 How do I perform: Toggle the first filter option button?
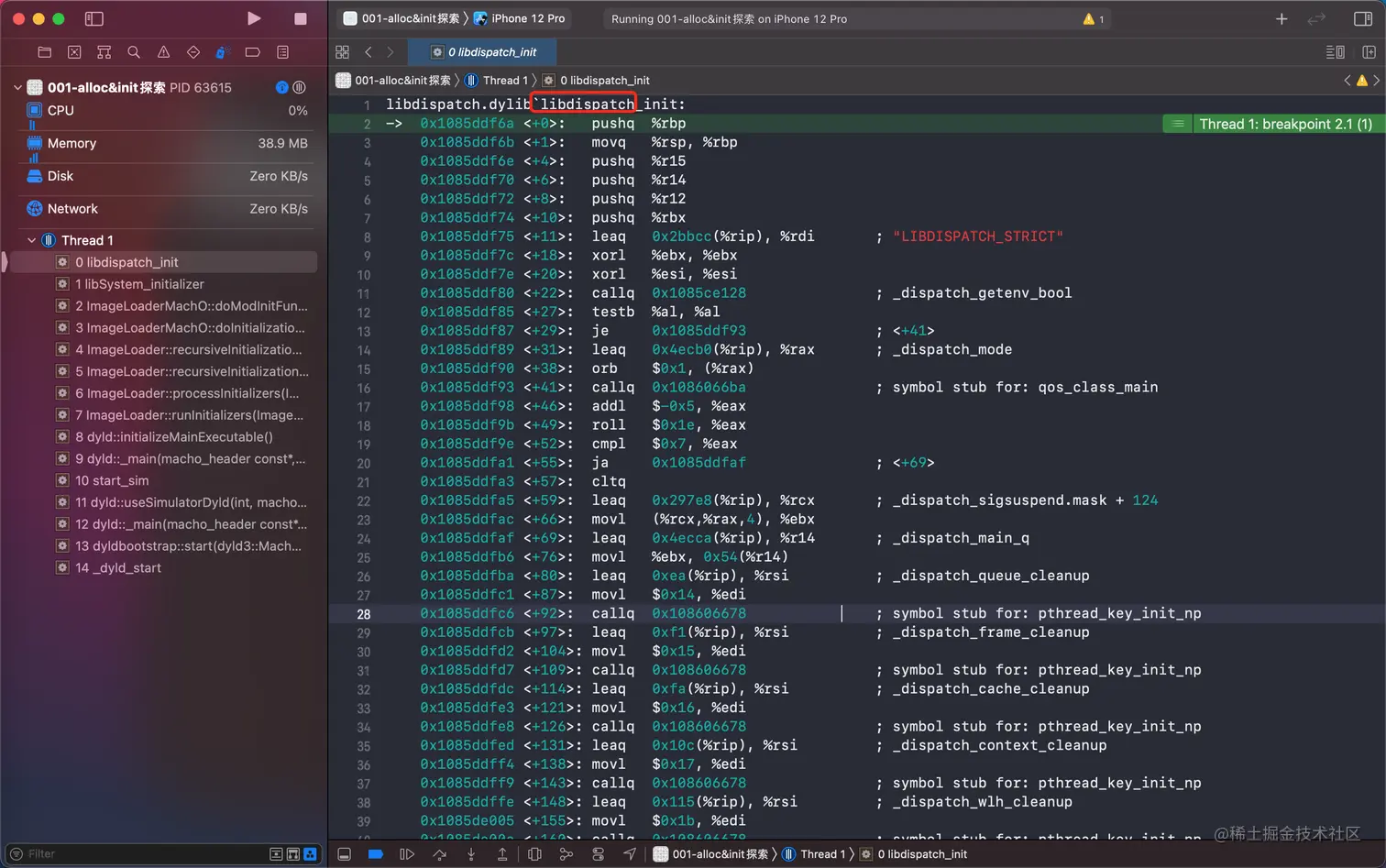(x=276, y=853)
